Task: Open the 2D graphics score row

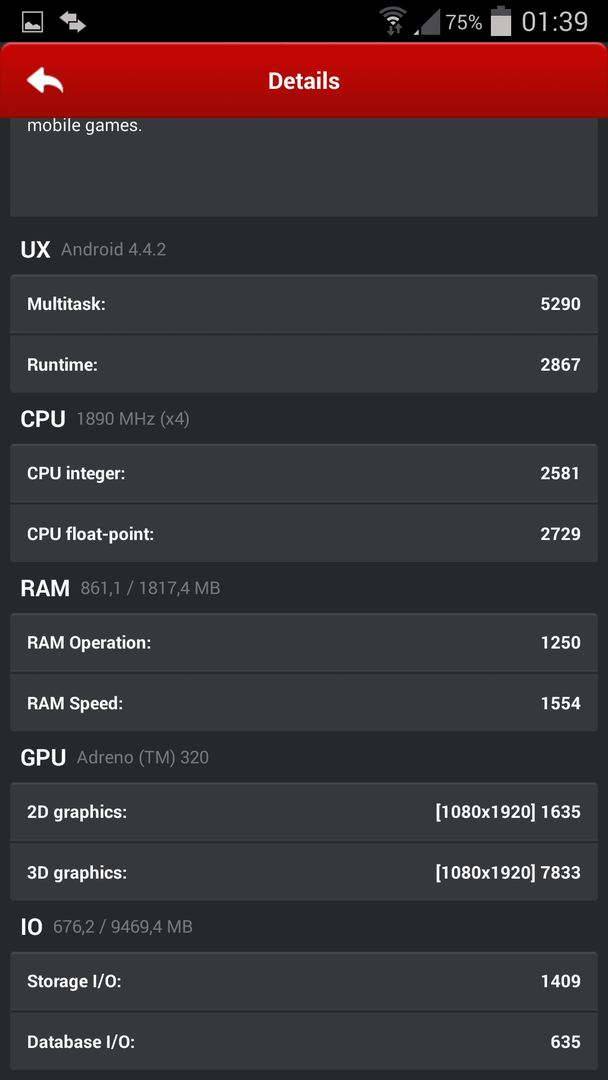Action: [304, 812]
